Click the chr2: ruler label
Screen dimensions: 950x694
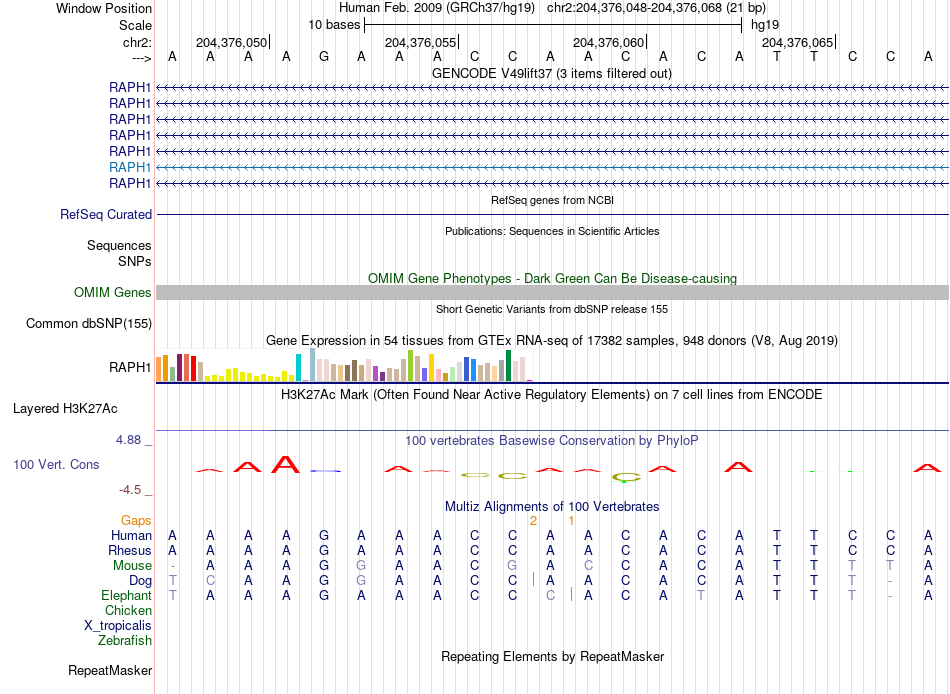pos(137,42)
